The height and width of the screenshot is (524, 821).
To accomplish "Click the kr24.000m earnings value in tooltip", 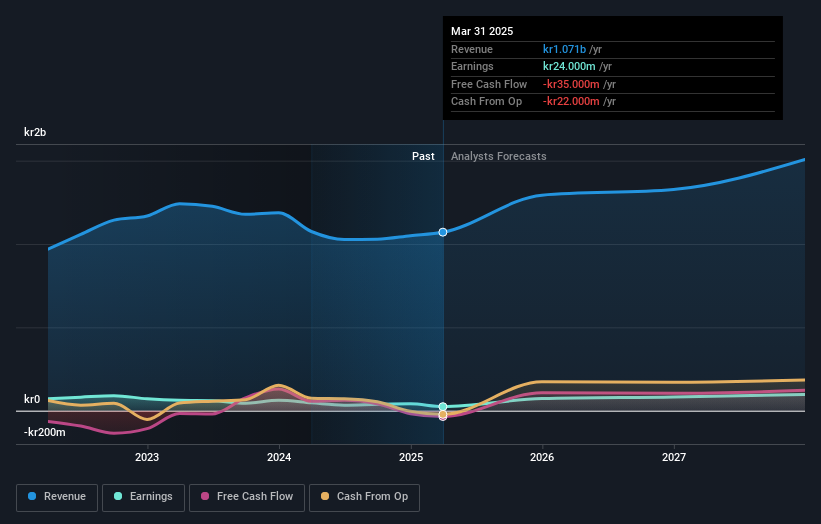I will tap(569, 66).
